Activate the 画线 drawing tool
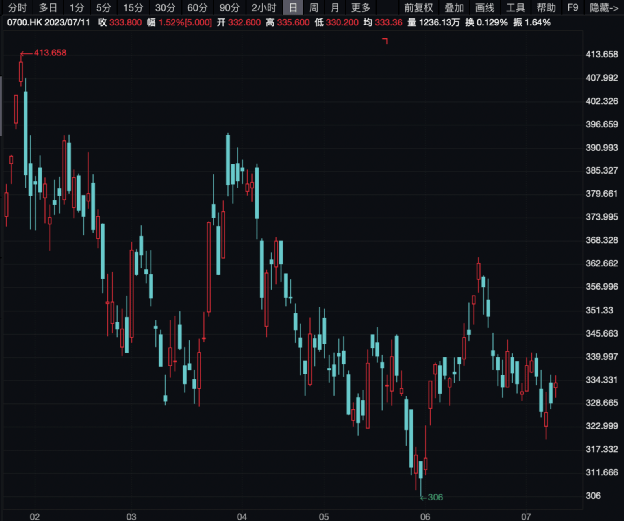Viewport: 624px width, 521px height. [x=484, y=7]
